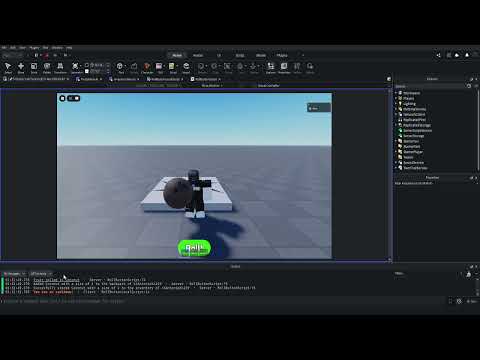Open the All Messages dropdown in Output
Viewport: 480px width, 360px height.
14,274
